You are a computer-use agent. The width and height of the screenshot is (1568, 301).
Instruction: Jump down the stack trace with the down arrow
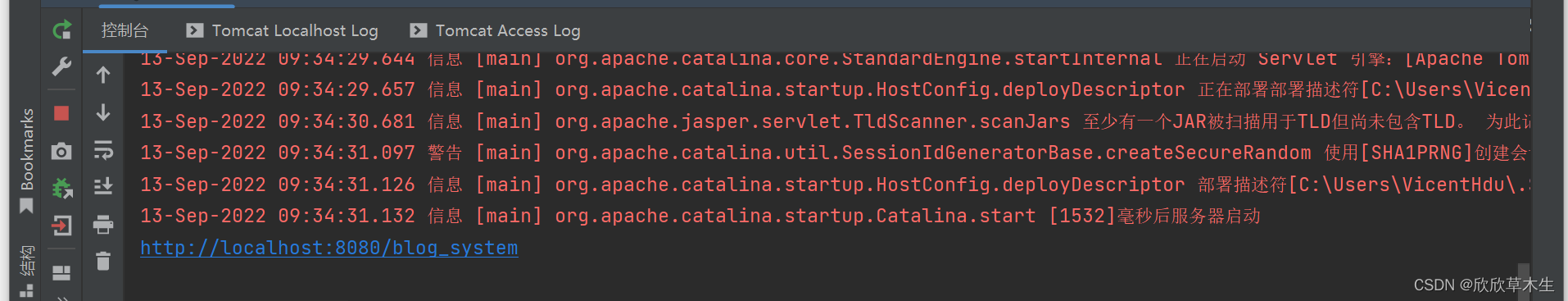click(x=103, y=112)
